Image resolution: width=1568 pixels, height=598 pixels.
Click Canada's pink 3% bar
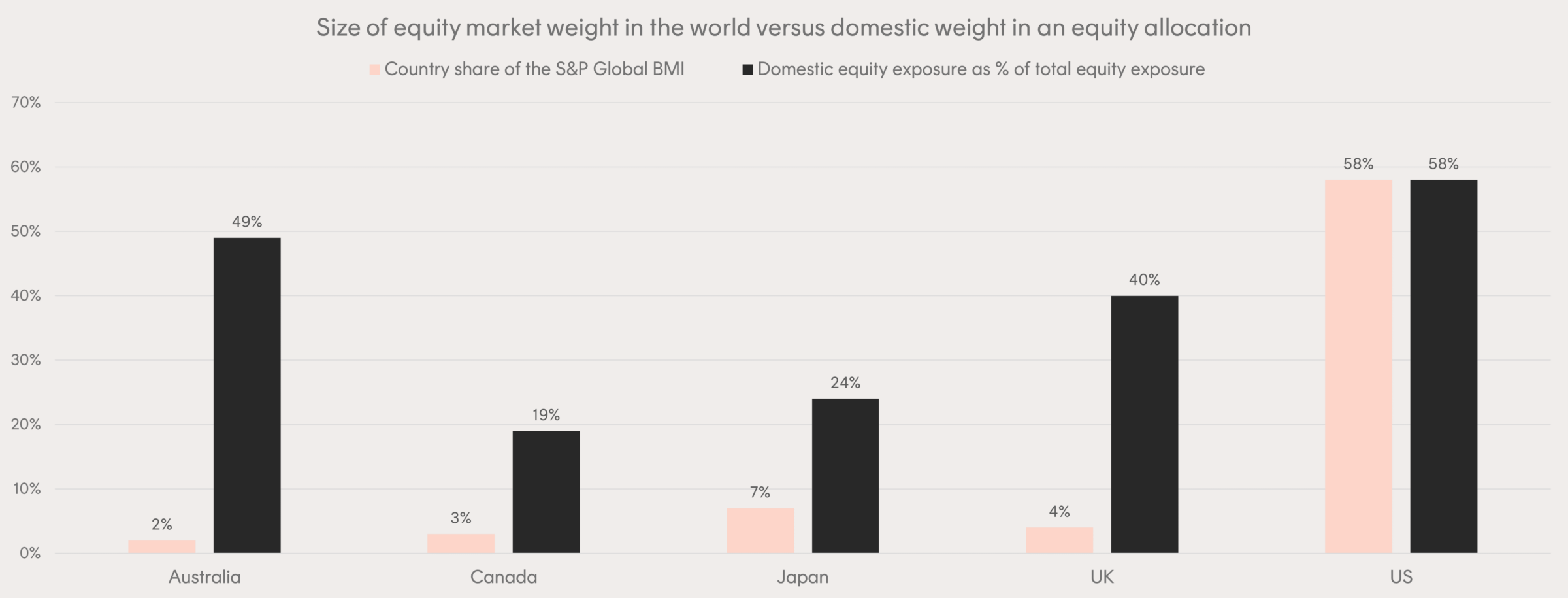click(x=461, y=543)
